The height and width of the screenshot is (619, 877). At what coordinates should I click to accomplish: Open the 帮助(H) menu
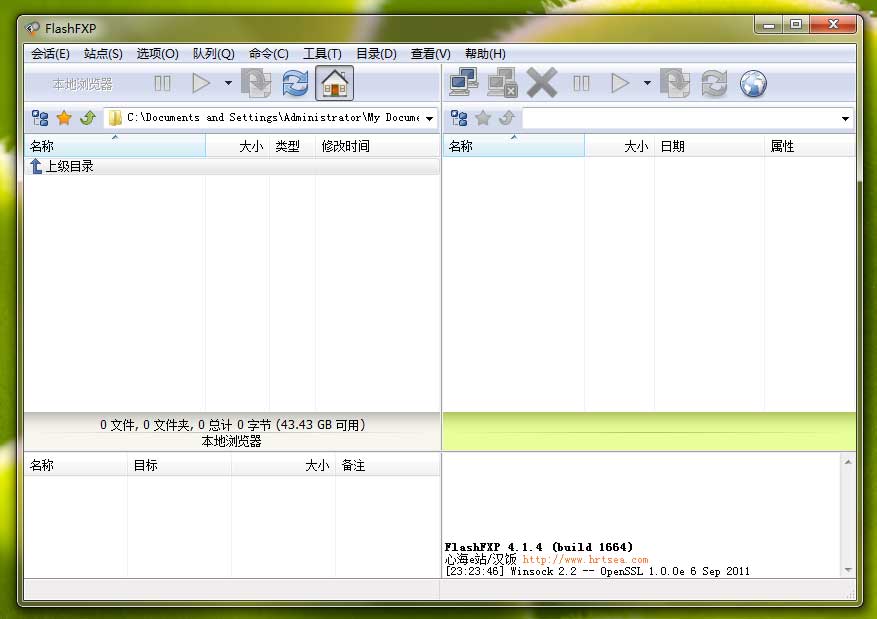tap(485, 54)
